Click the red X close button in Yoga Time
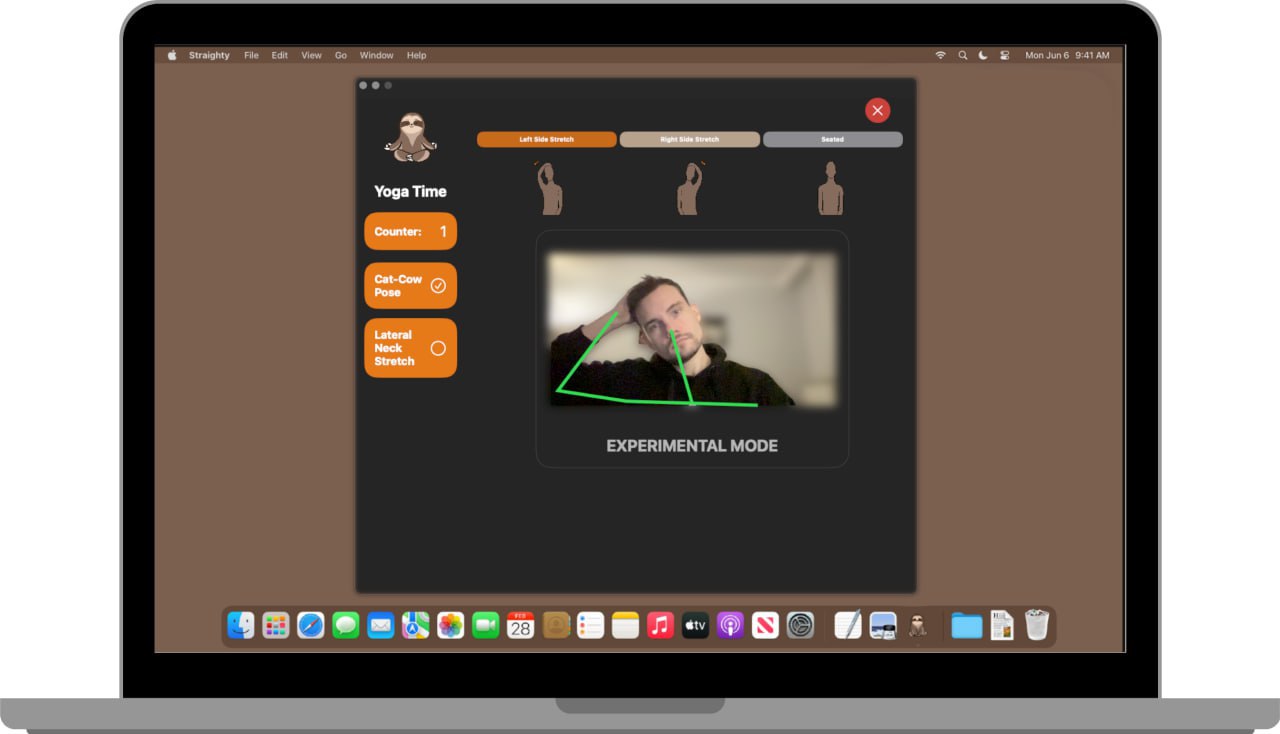Image resolution: width=1280 pixels, height=734 pixels. point(877,110)
